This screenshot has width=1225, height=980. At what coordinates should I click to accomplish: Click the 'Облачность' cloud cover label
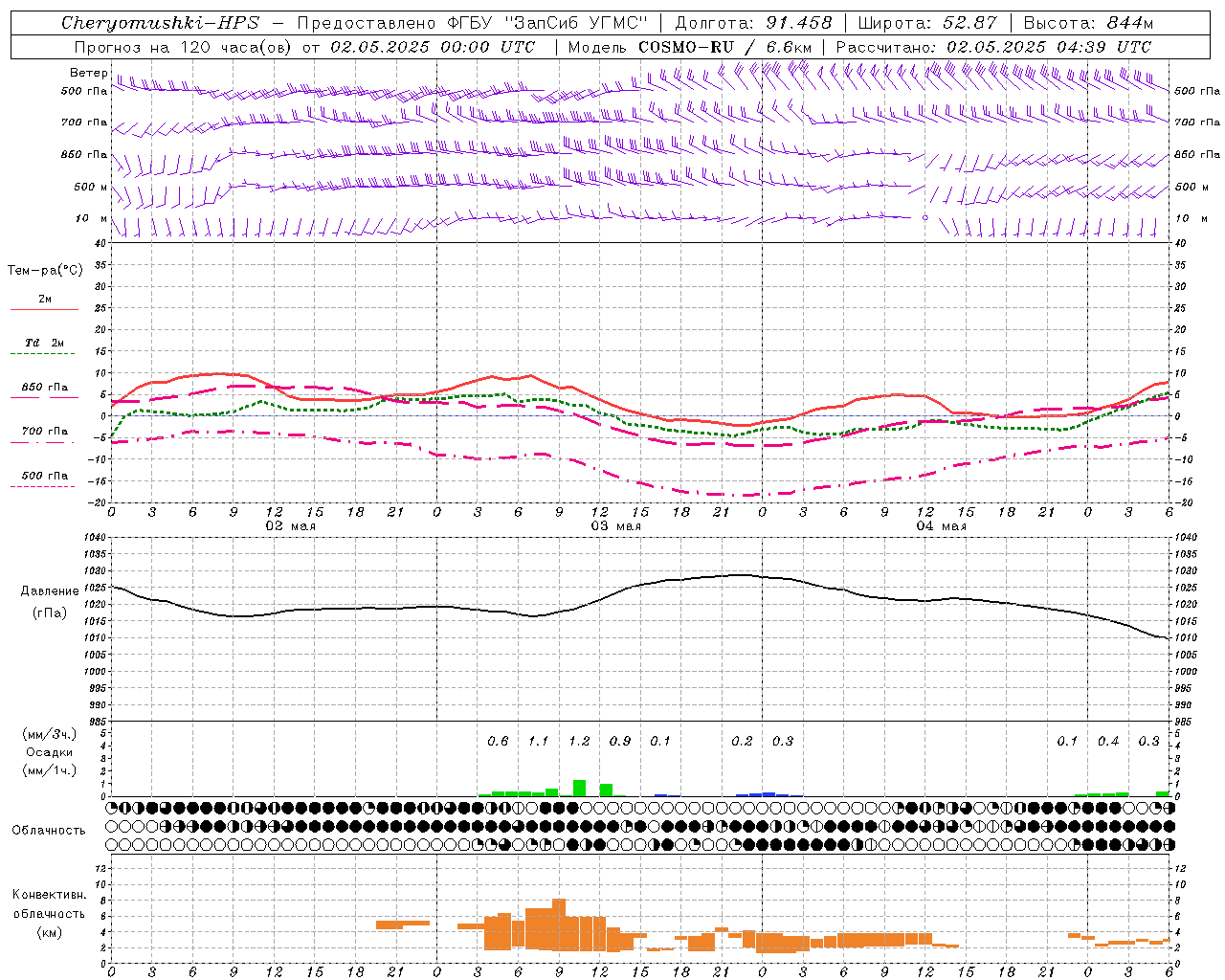click(x=49, y=830)
